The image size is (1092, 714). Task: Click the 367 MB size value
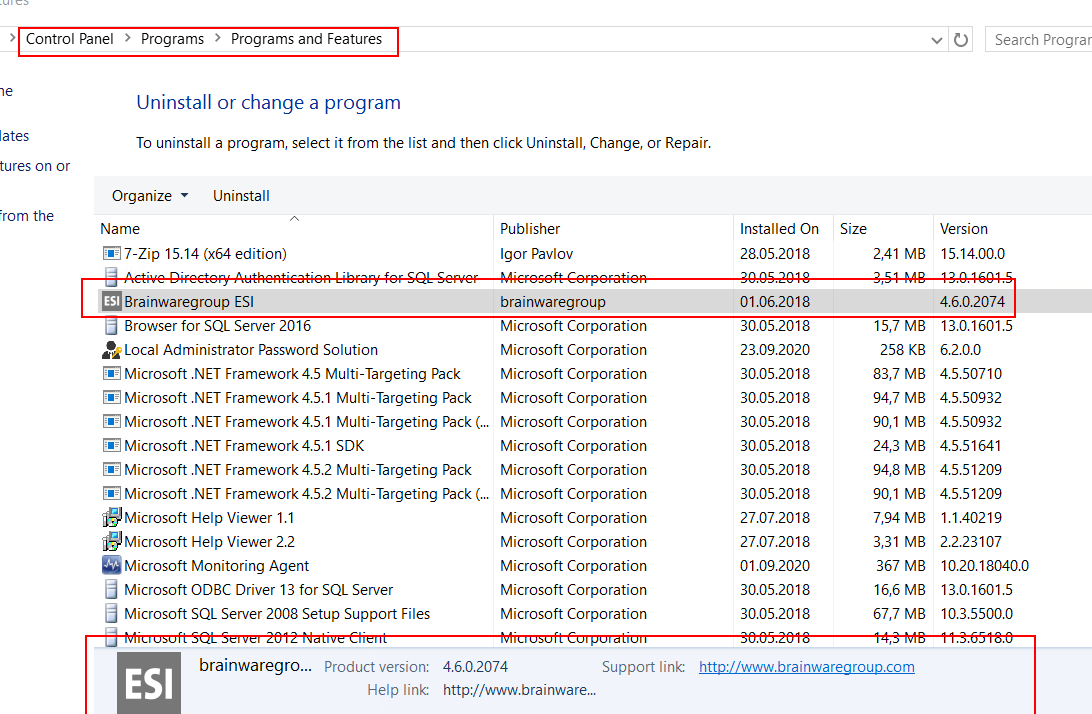tap(900, 566)
